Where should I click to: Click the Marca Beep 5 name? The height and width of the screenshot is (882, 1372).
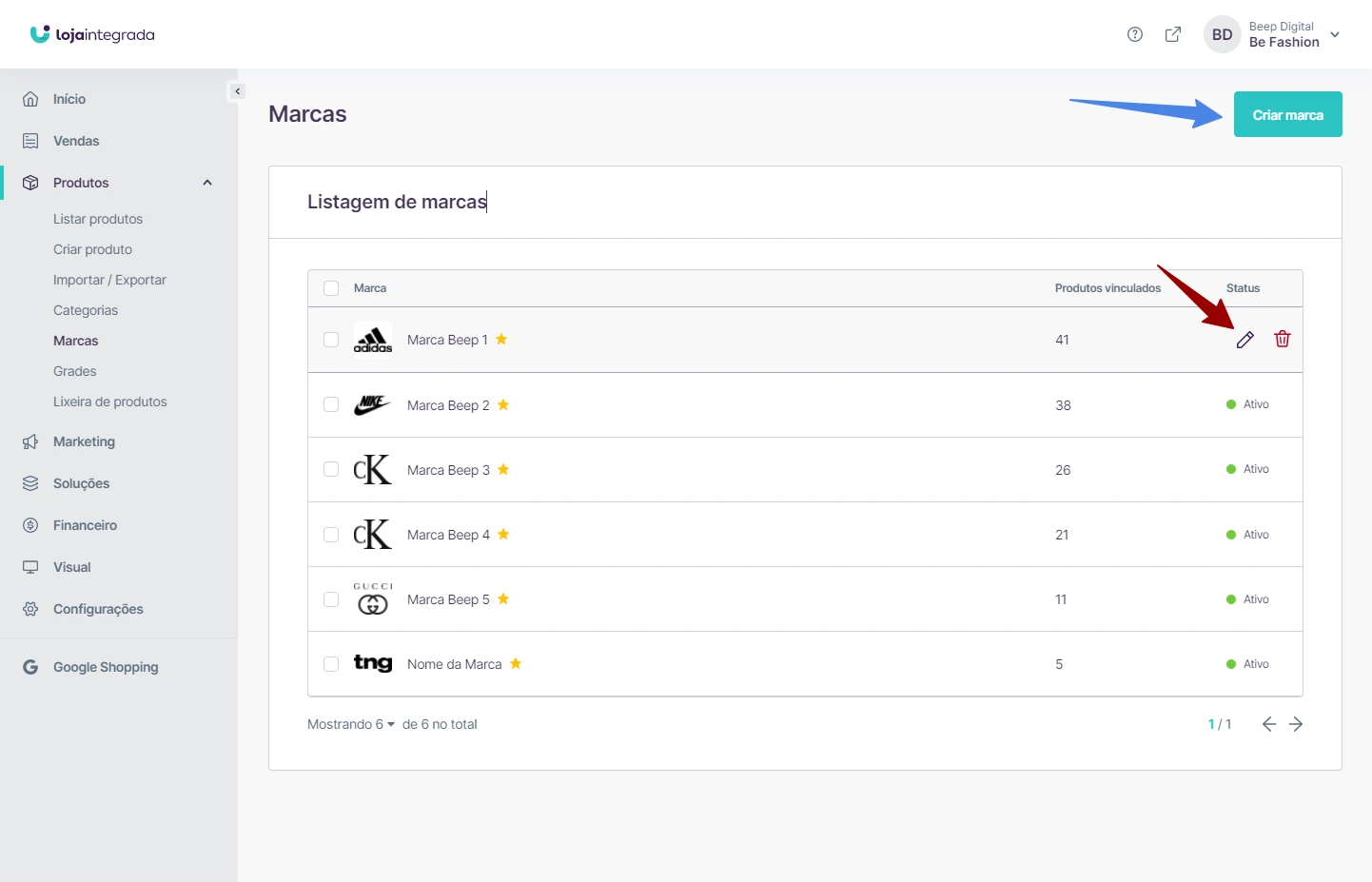point(448,599)
